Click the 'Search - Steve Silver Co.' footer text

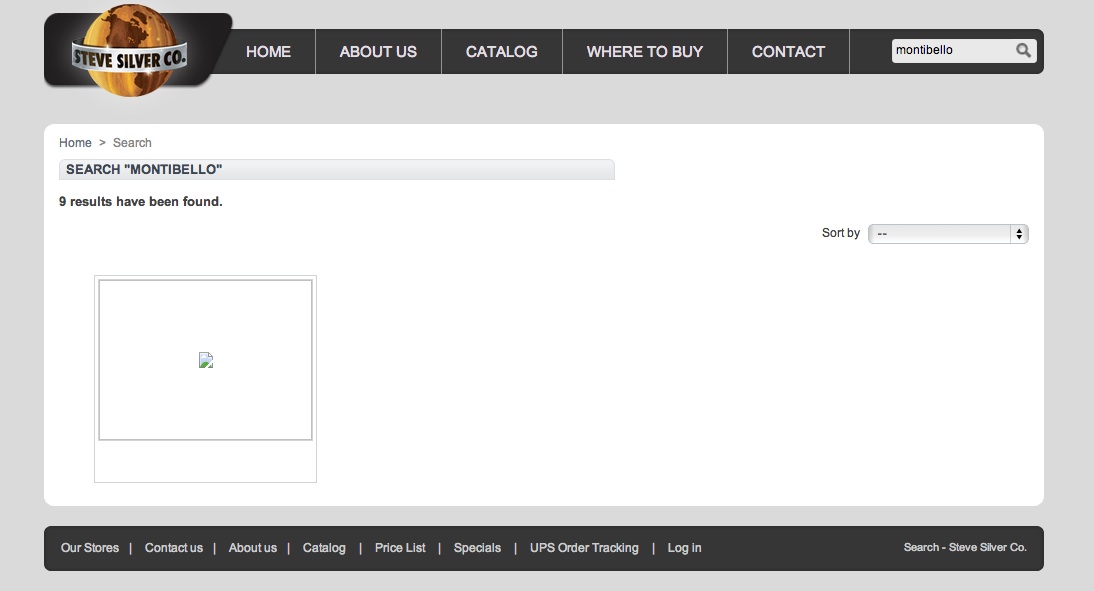click(x=965, y=548)
